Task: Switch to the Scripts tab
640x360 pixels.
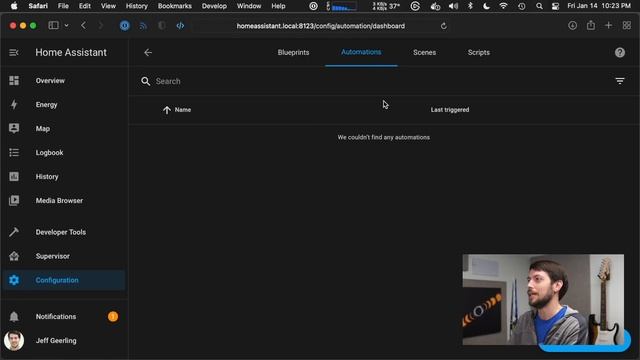Action: pos(478,53)
